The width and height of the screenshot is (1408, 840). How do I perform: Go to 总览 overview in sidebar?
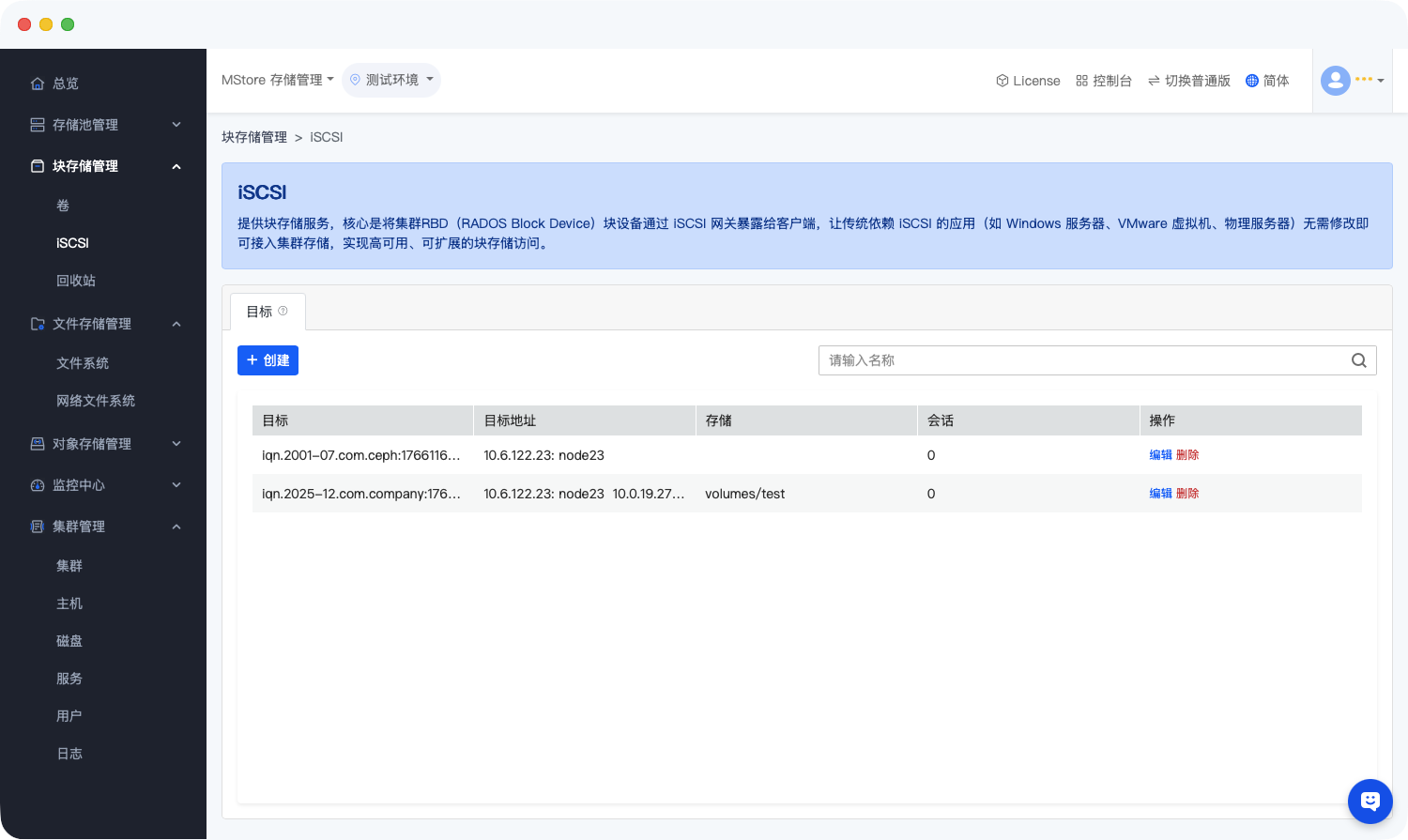point(66,84)
